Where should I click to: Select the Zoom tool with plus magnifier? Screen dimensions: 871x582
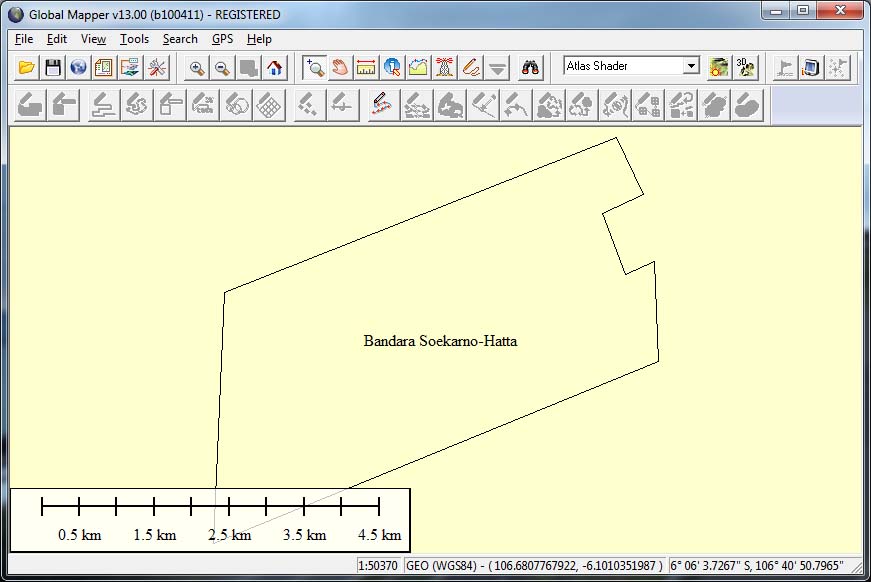(x=315, y=68)
